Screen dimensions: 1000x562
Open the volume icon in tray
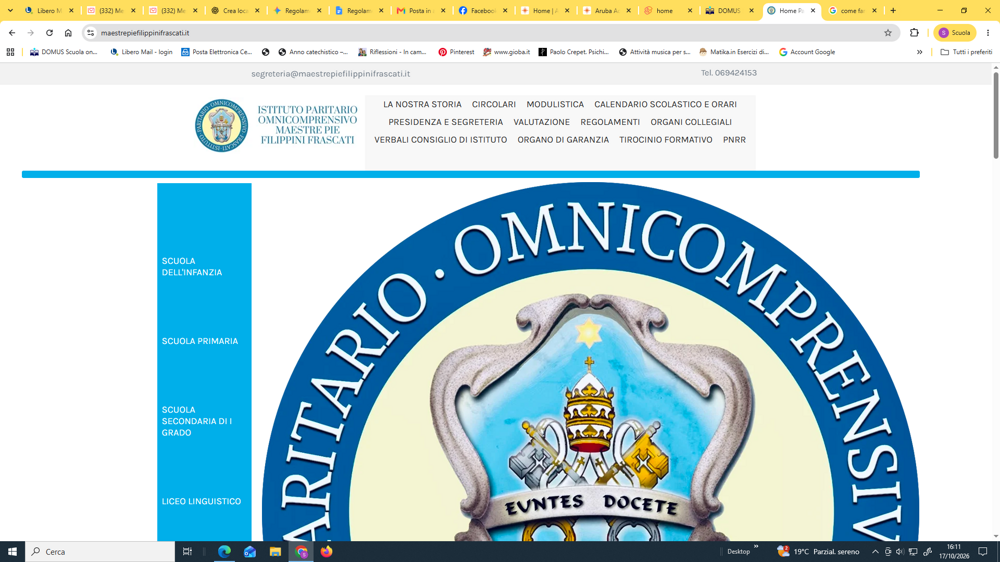(x=899, y=552)
